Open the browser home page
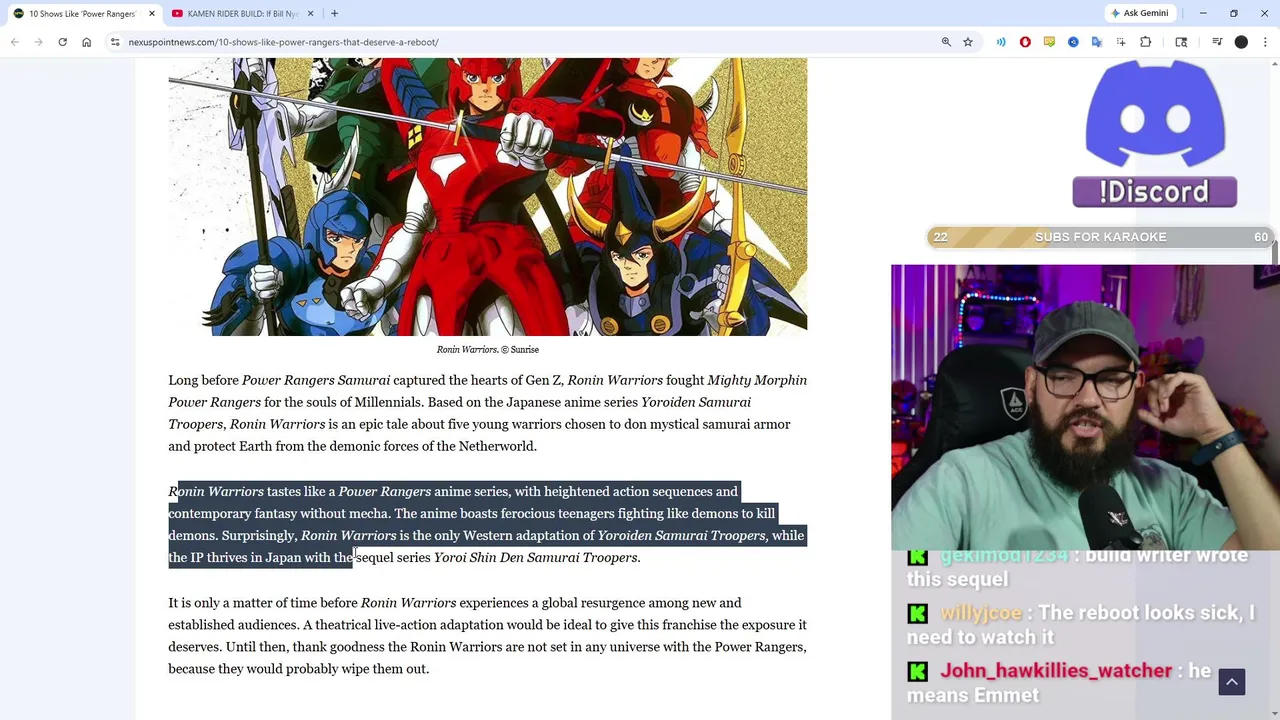 tap(86, 42)
